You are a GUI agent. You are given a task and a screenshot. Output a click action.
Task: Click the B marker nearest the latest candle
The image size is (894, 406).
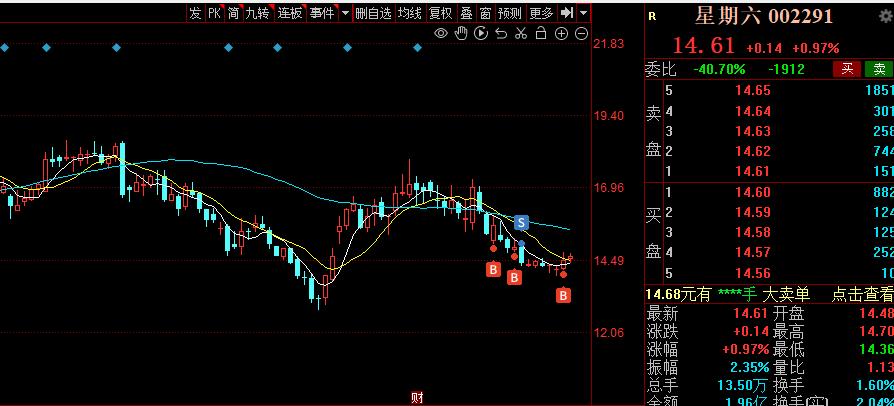click(x=564, y=295)
